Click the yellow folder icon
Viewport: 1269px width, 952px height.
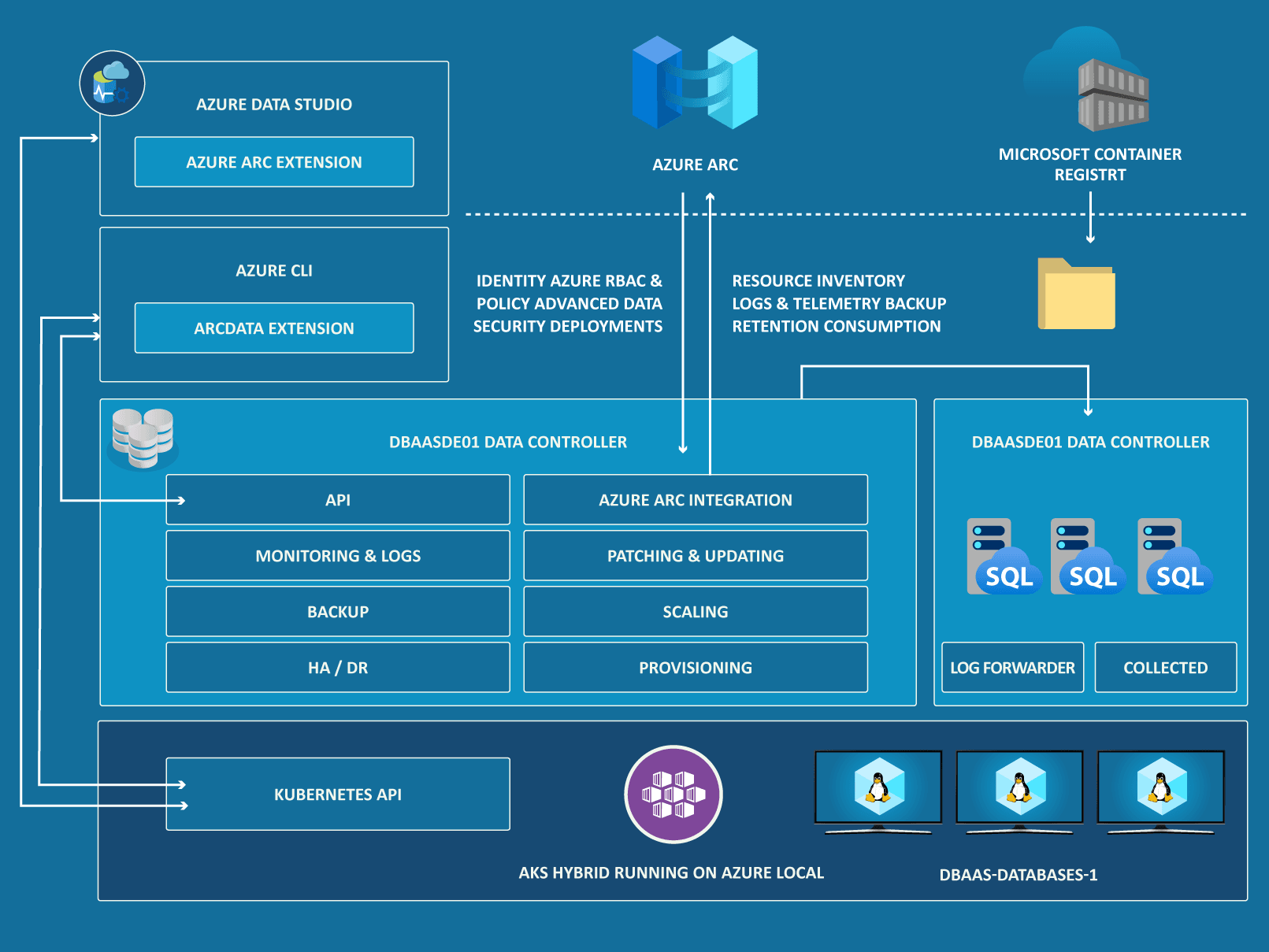coord(1076,294)
